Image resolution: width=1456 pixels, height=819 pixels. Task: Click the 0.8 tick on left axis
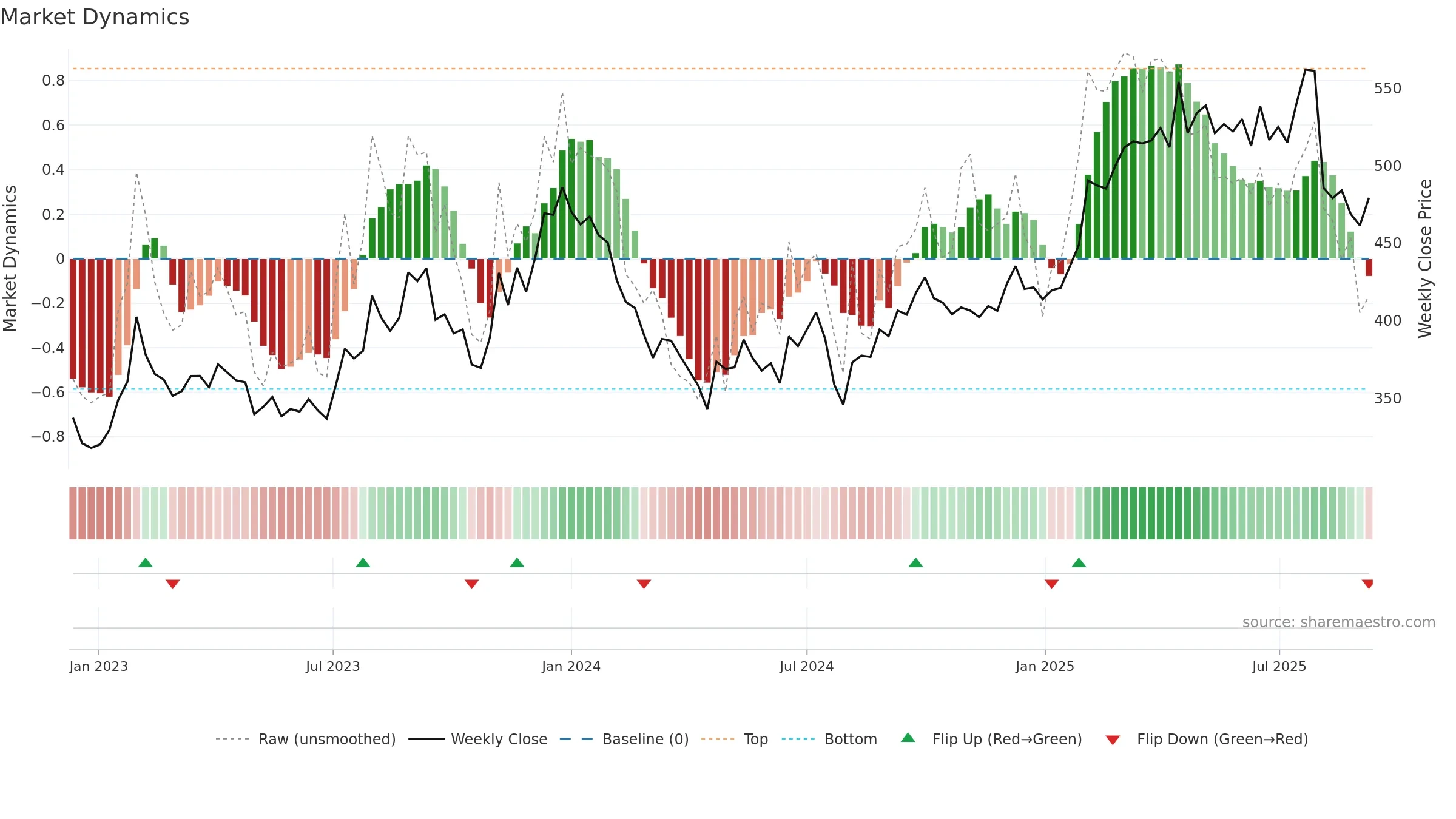pos(53,81)
